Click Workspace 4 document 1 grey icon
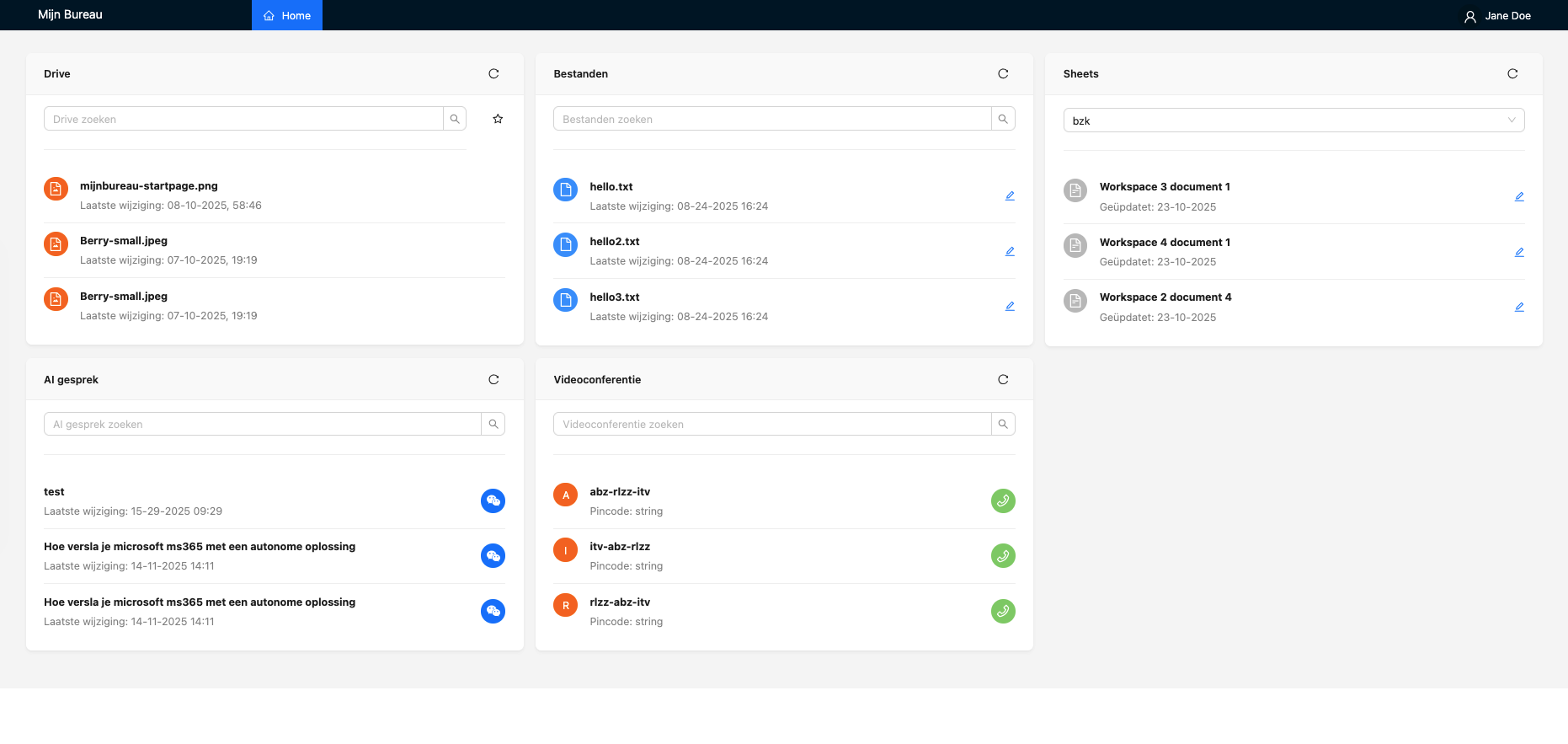The height and width of the screenshot is (744, 1568). (1075, 245)
